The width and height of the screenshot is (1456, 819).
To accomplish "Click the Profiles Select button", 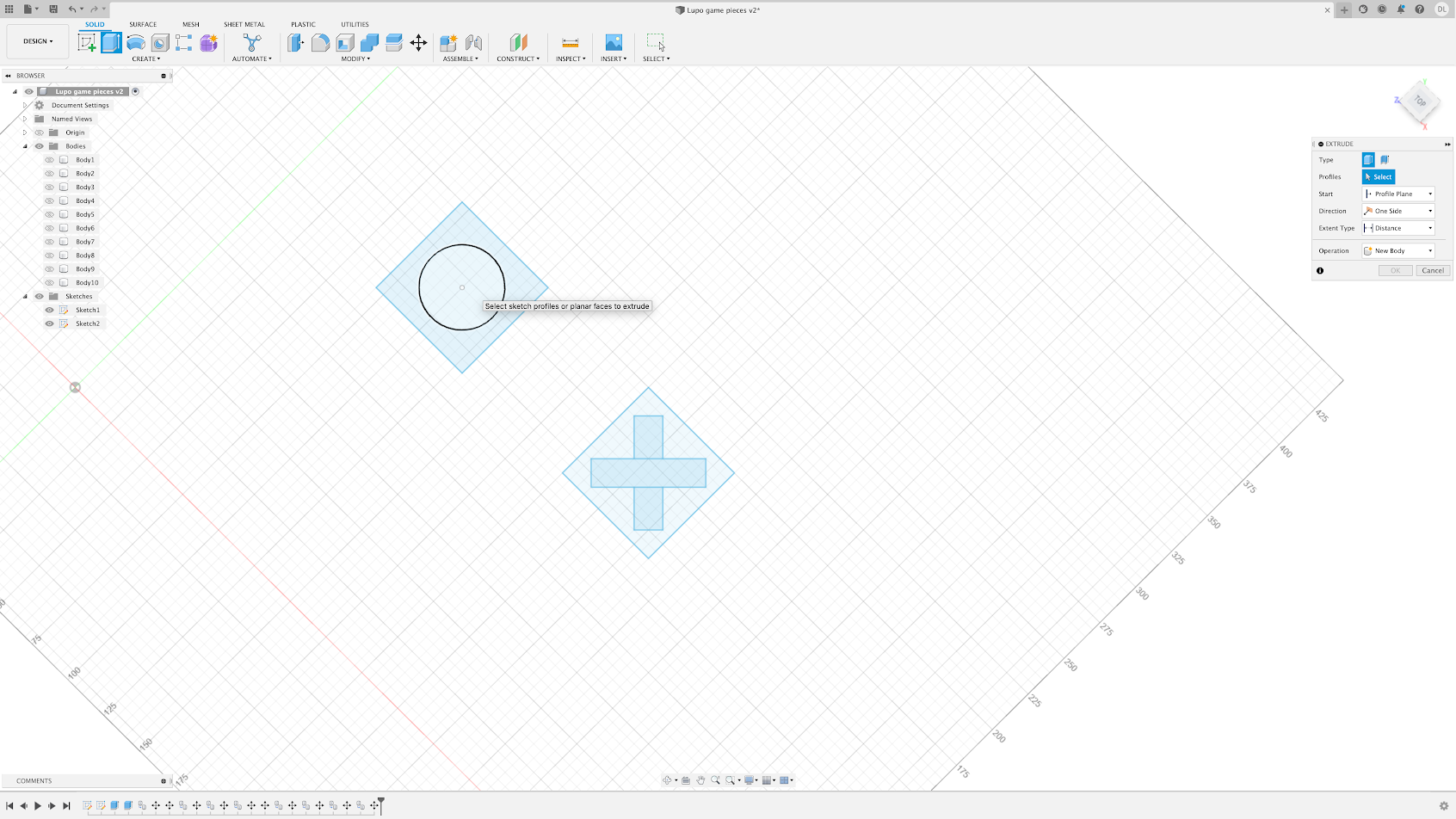I will point(1379,176).
